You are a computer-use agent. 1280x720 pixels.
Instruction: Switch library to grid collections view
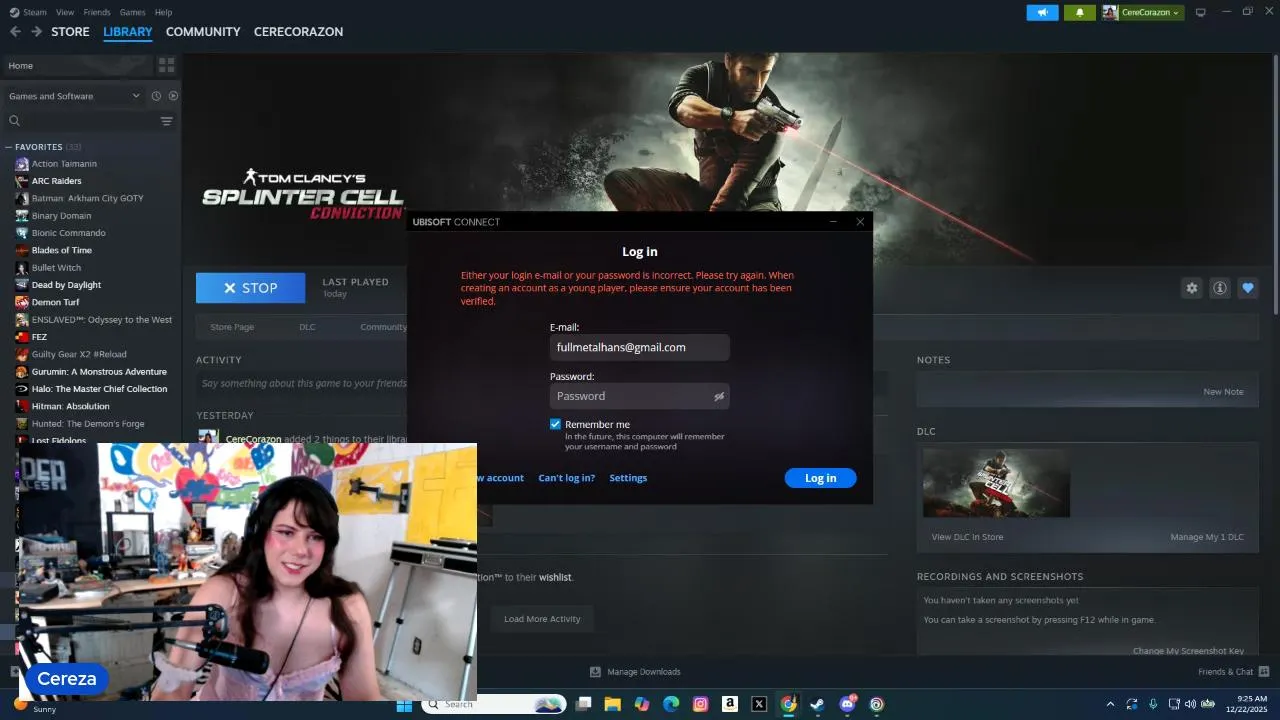tap(166, 65)
